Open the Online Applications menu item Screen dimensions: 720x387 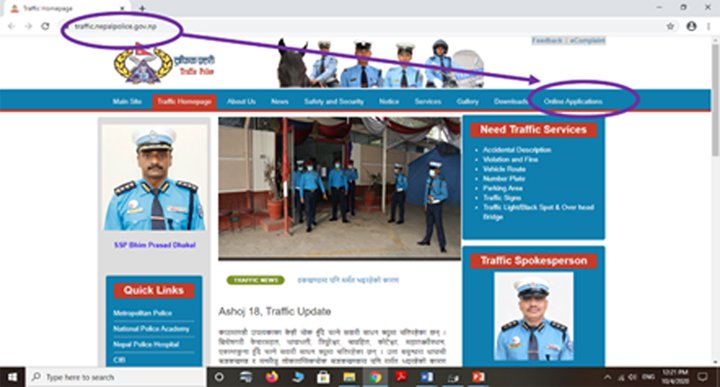(x=573, y=101)
